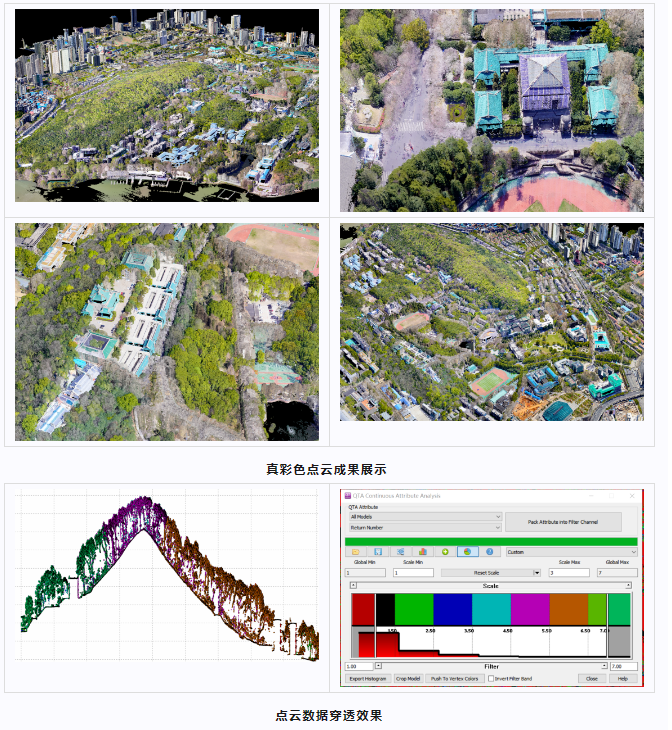Image resolution: width=672 pixels, height=730 pixels.
Task: Click the blue help question icon
Action: click(489, 552)
